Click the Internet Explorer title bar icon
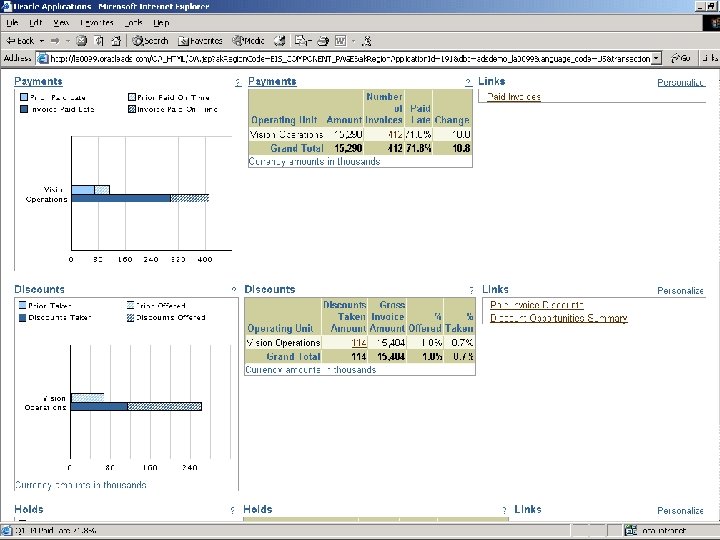The image size is (720, 540). point(6,6)
